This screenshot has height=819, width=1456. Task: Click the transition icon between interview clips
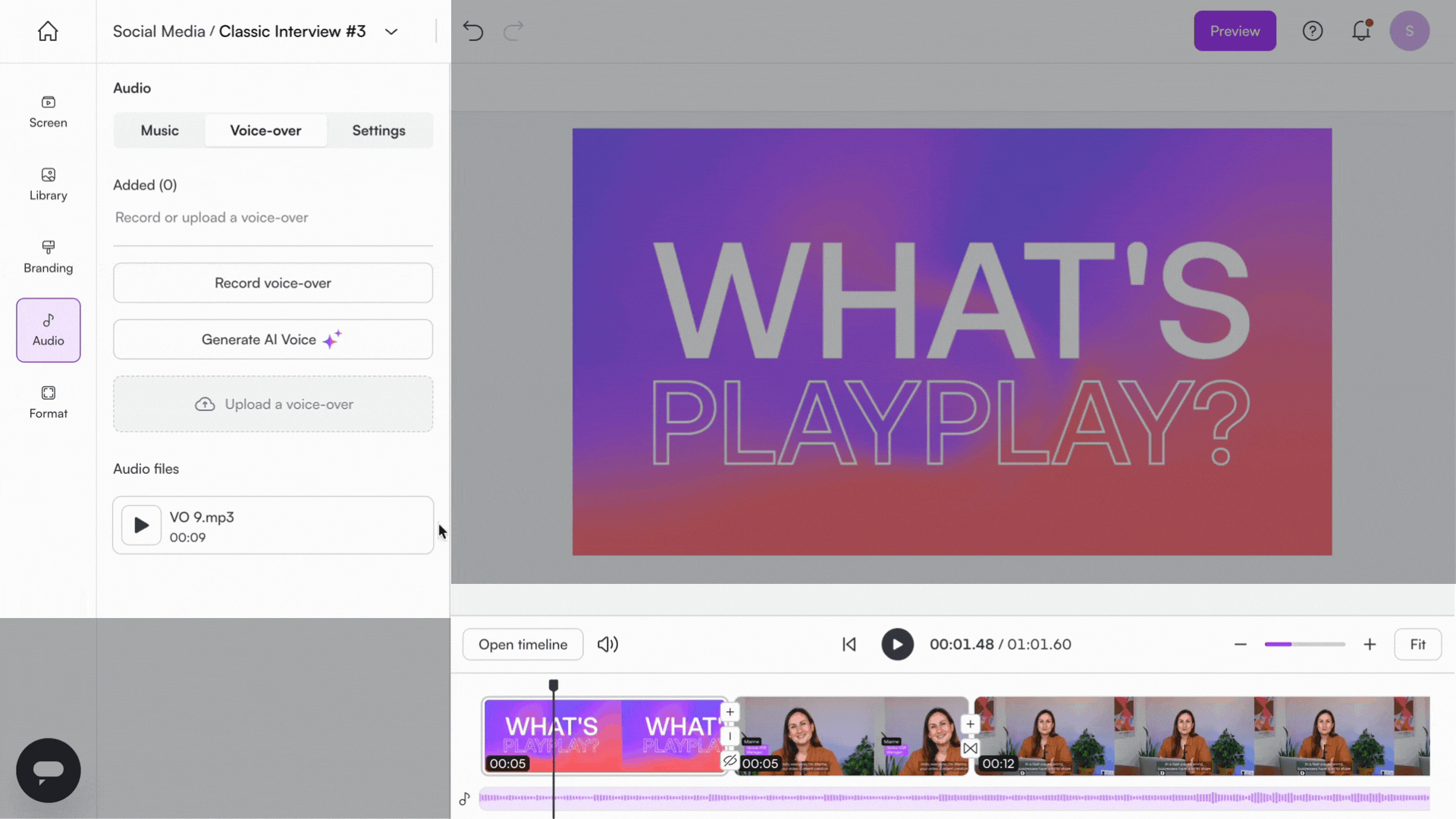[970, 748]
